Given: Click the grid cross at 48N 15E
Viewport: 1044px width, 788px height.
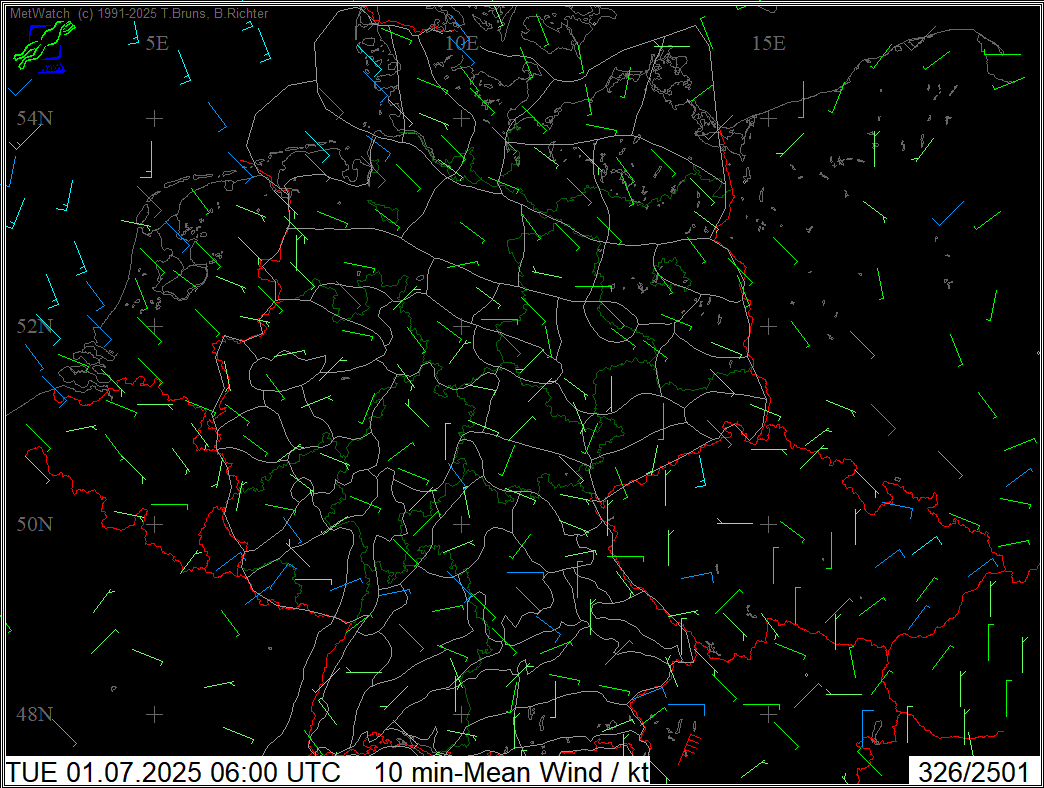Looking at the screenshot, I should pyautogui.click(x=768, y=714).
